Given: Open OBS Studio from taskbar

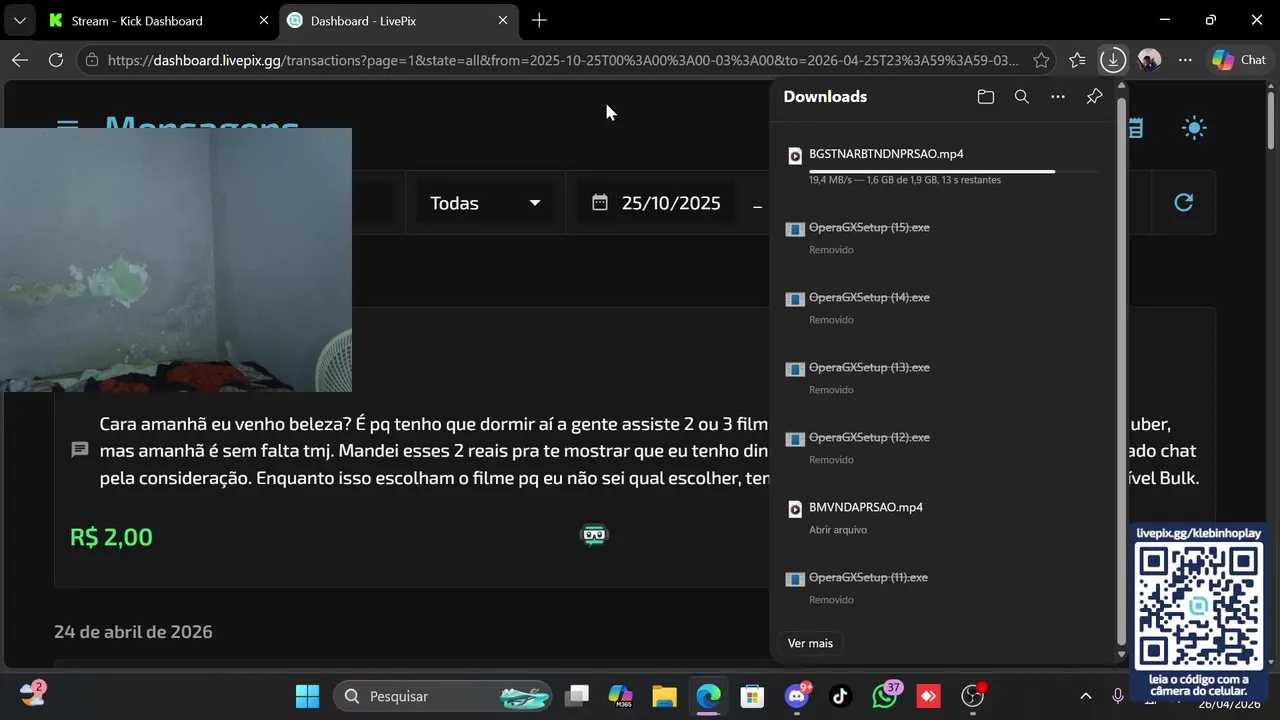Looking at the screenshot, I should click(x=973, y=696).
